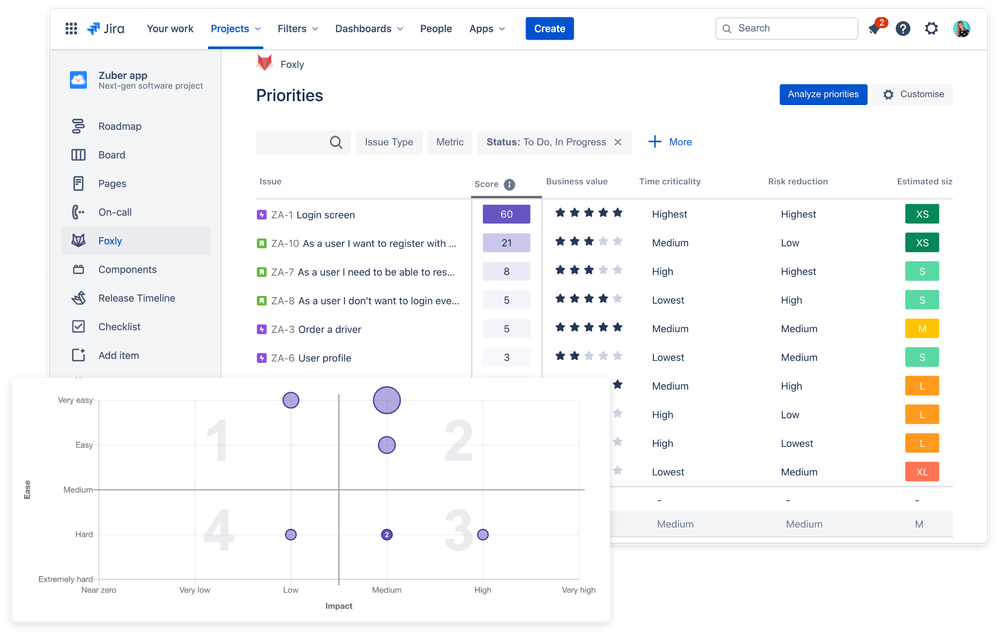The height and width of the screenshot is (636, 999).
Task: Click the plus icon beside More
Action: click(654, 141)
